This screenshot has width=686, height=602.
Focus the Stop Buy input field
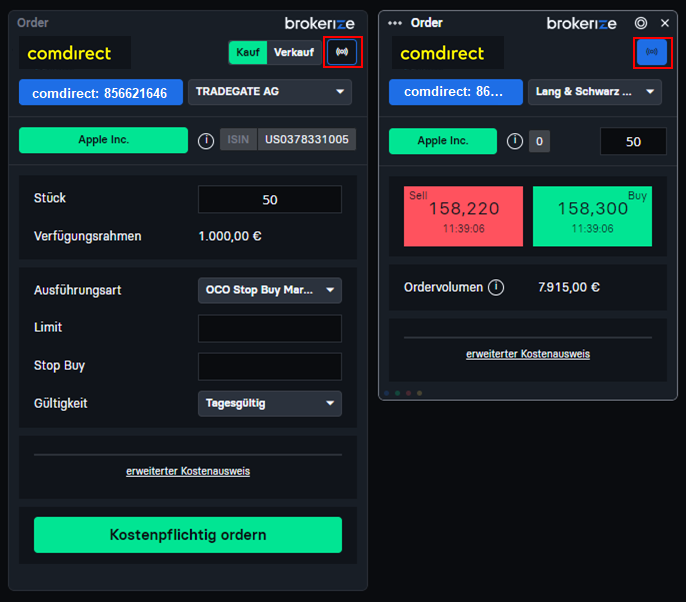[270, 366]
